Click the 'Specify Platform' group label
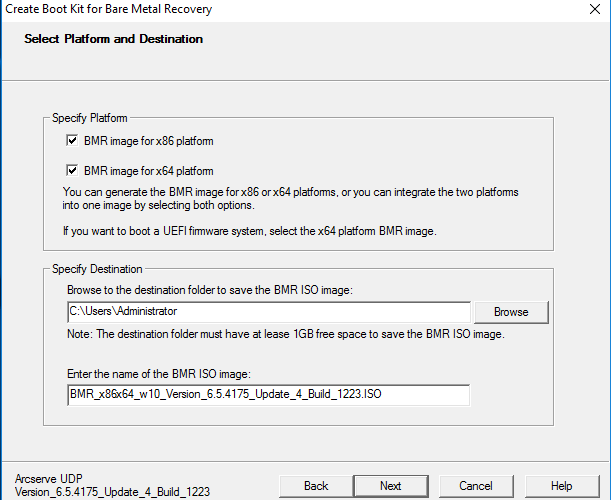Viewport: 611px width, 500px height. 90,118
